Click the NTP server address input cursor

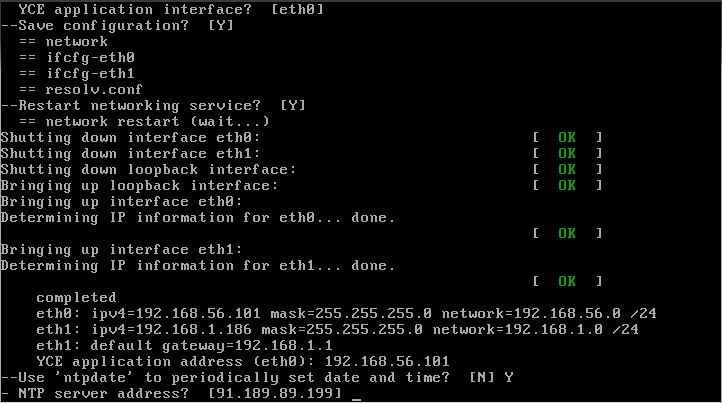tap(357, 396)
